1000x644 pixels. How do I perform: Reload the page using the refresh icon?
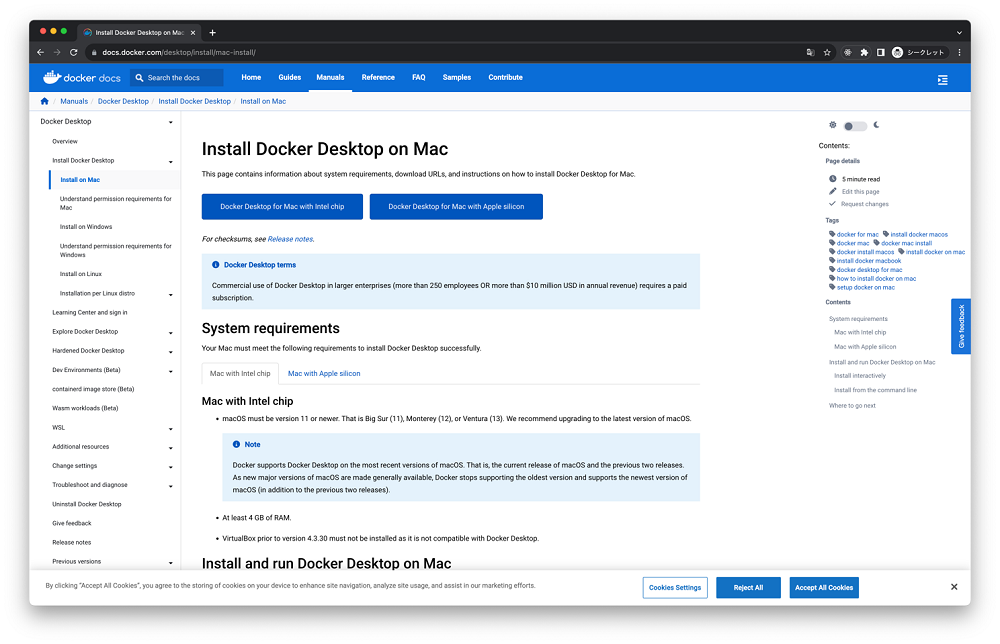coord(73,52)
